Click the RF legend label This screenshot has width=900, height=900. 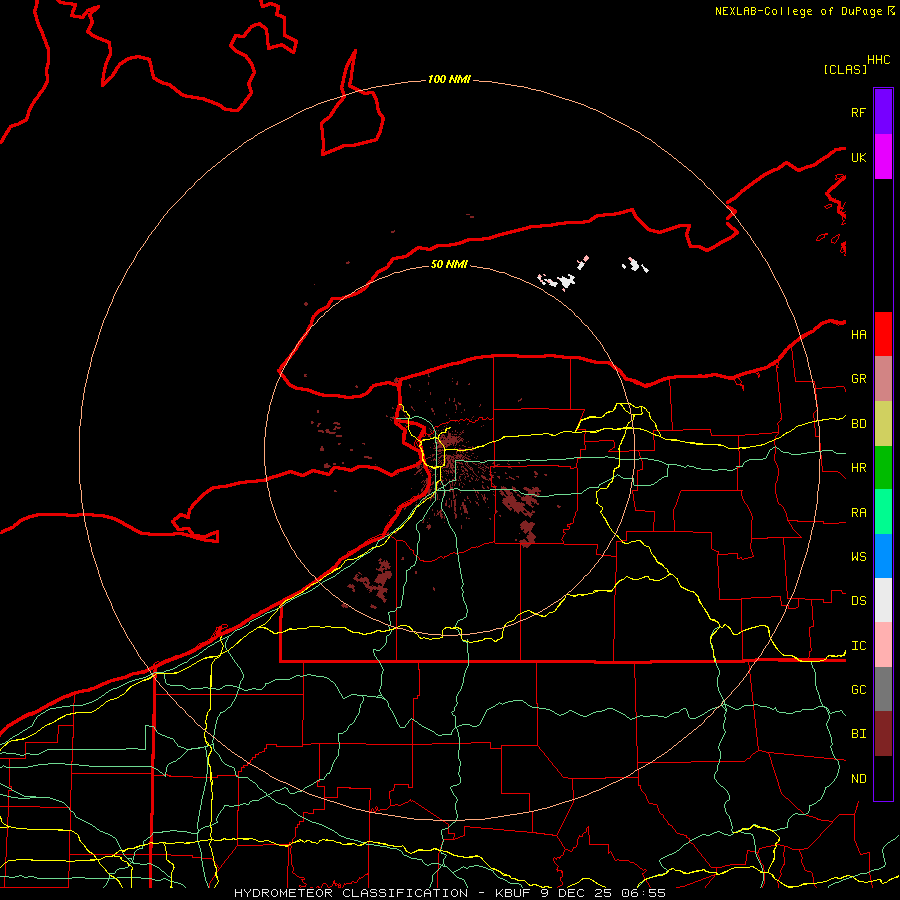(x=858, y=112)
